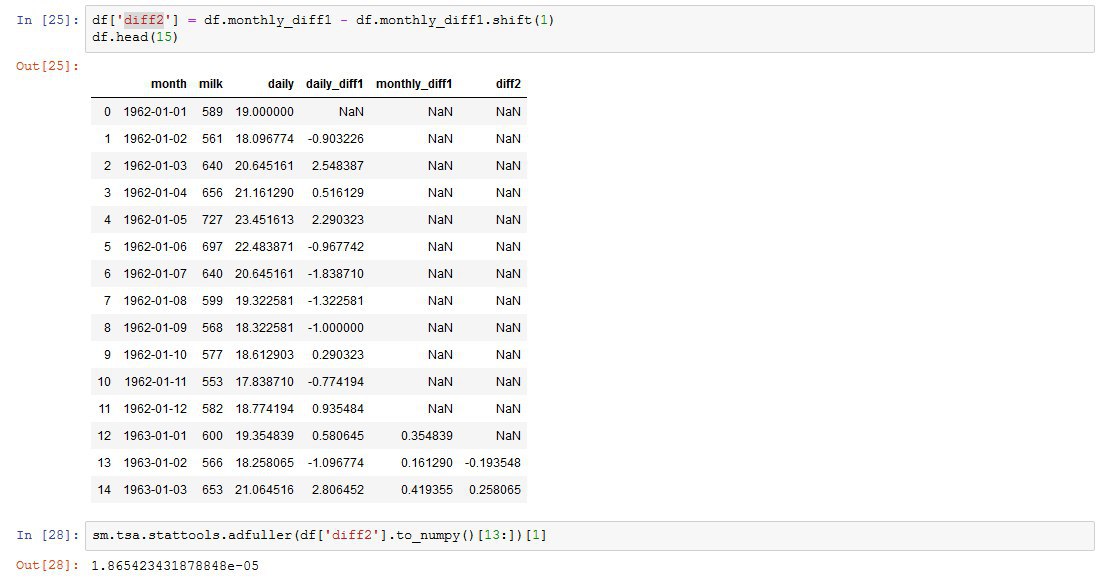Click daily value 18.612903
This screenshot has width=1116, height=581.
(265, 355)
